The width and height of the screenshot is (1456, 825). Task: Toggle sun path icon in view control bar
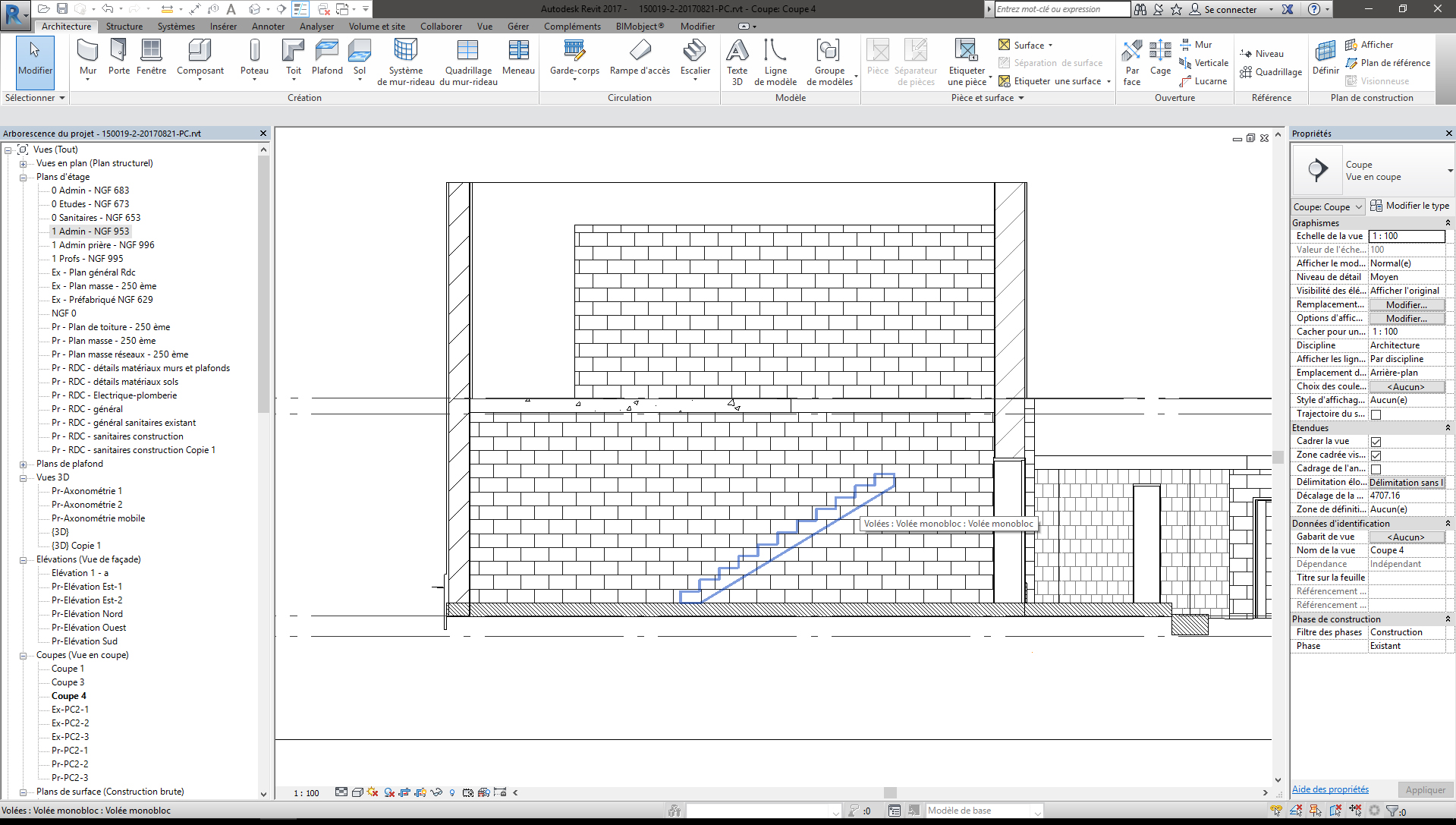[373, 792]
